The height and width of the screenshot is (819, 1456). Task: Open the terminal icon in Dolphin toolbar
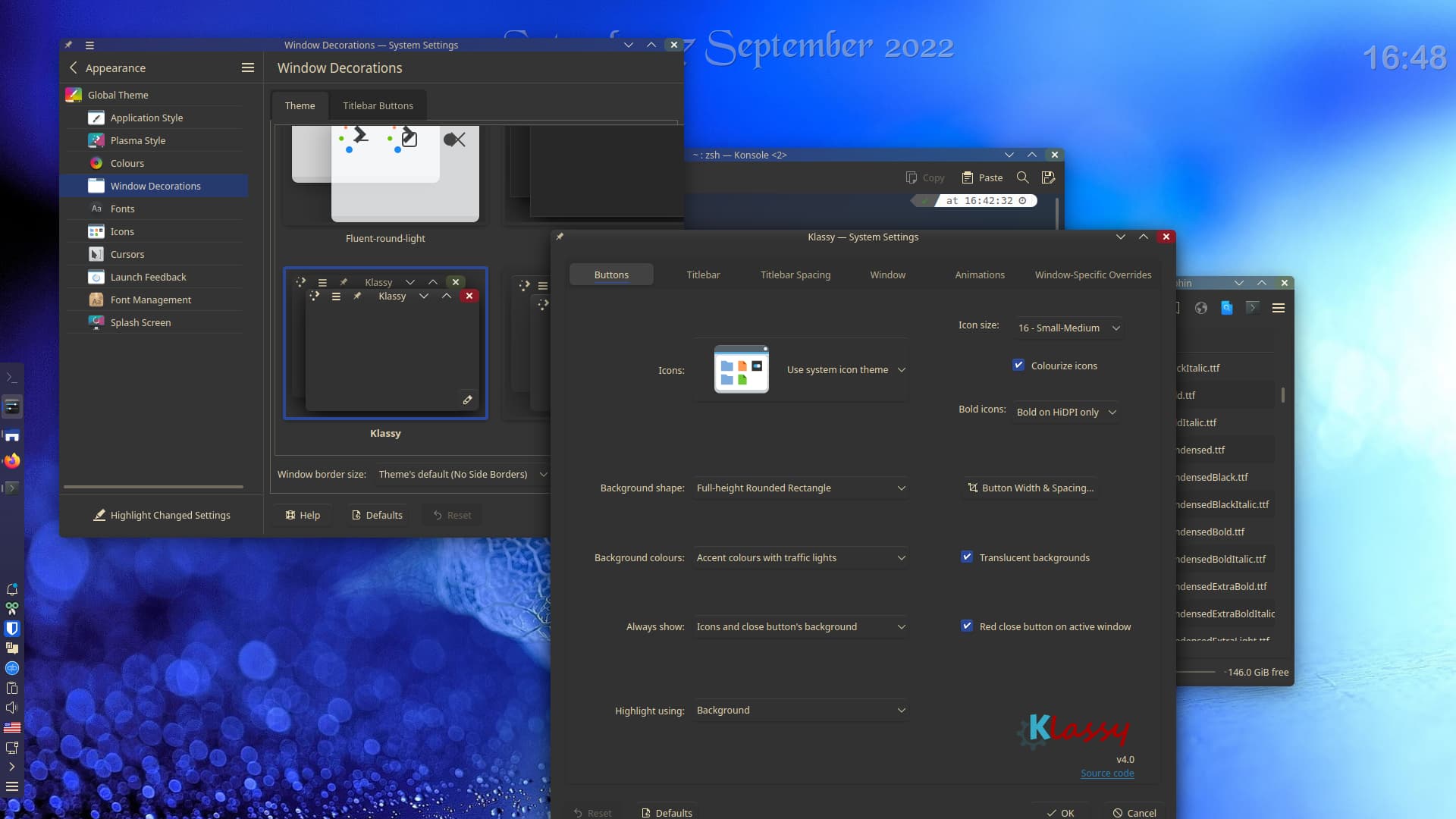[1253, 308]
